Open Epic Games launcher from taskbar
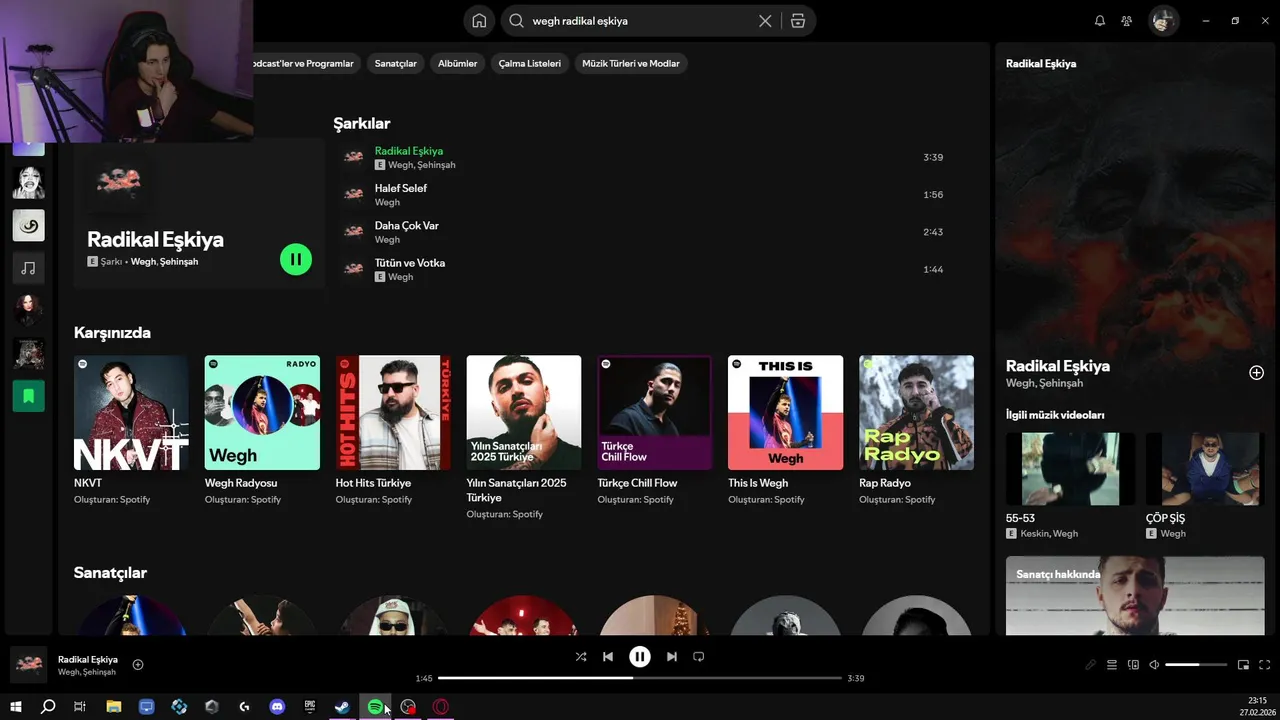This screenshot has height=720, width=1280. click(x=310, y=707)
